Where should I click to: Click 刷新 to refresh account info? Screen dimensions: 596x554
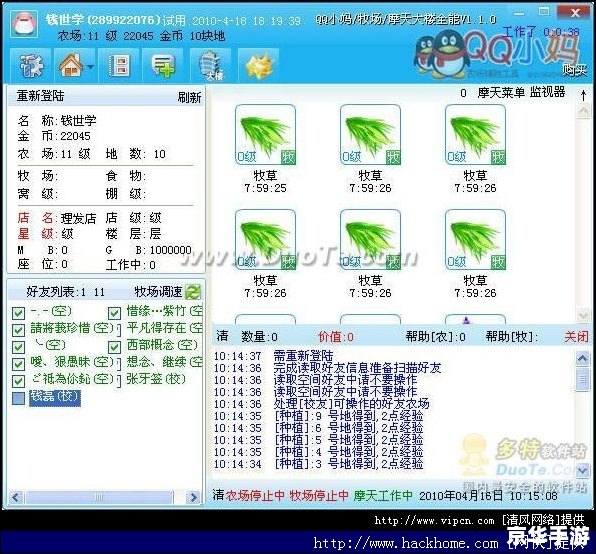189,97
